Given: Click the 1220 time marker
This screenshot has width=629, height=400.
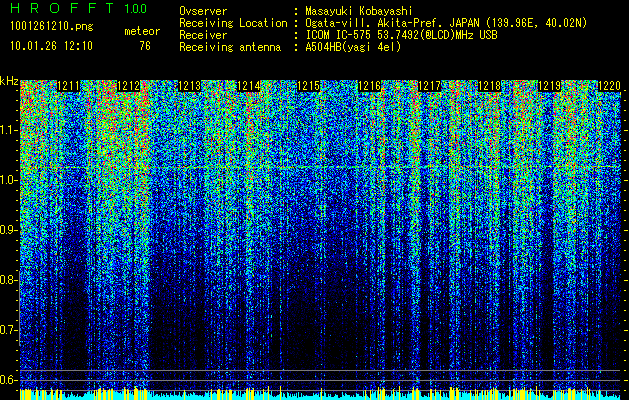Looking at the screenshot, I should 609,86.
